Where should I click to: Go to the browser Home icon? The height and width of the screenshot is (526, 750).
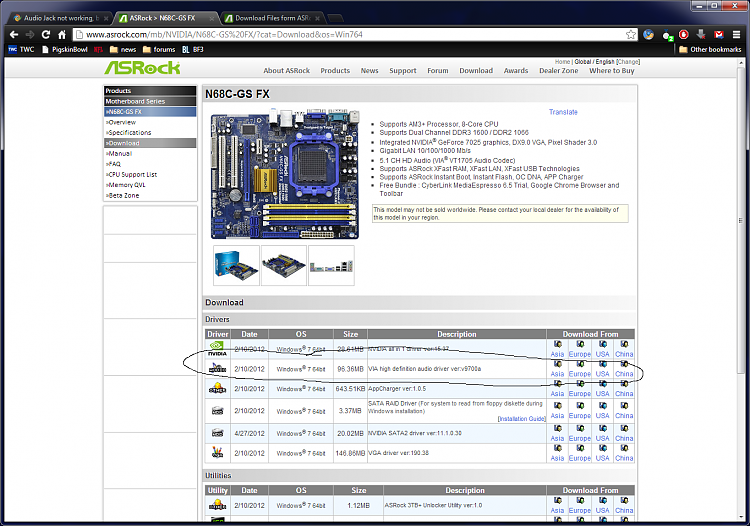[x=62, y=34]
